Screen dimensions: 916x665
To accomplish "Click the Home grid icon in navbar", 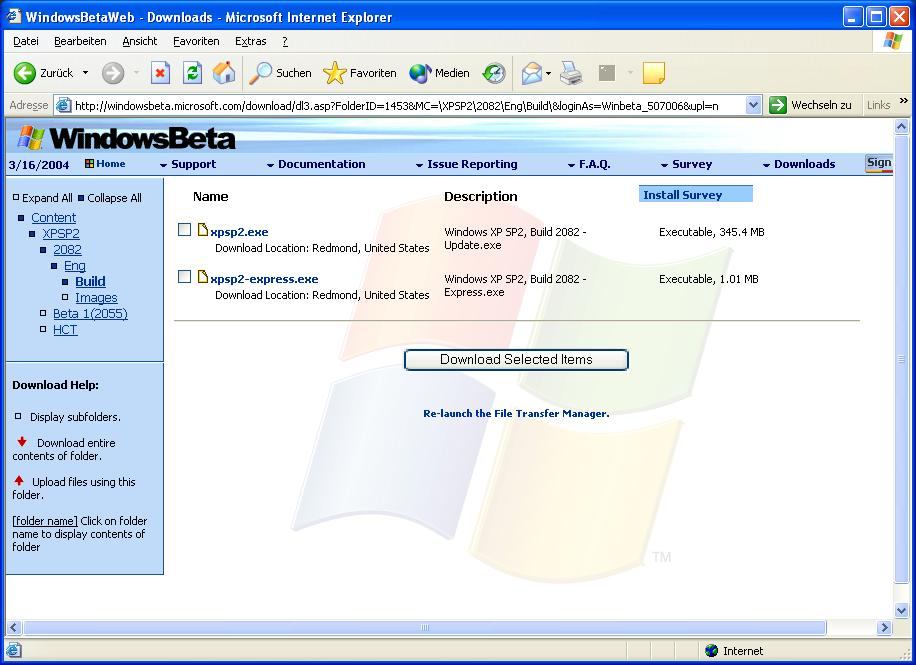I will pos(89,164).
